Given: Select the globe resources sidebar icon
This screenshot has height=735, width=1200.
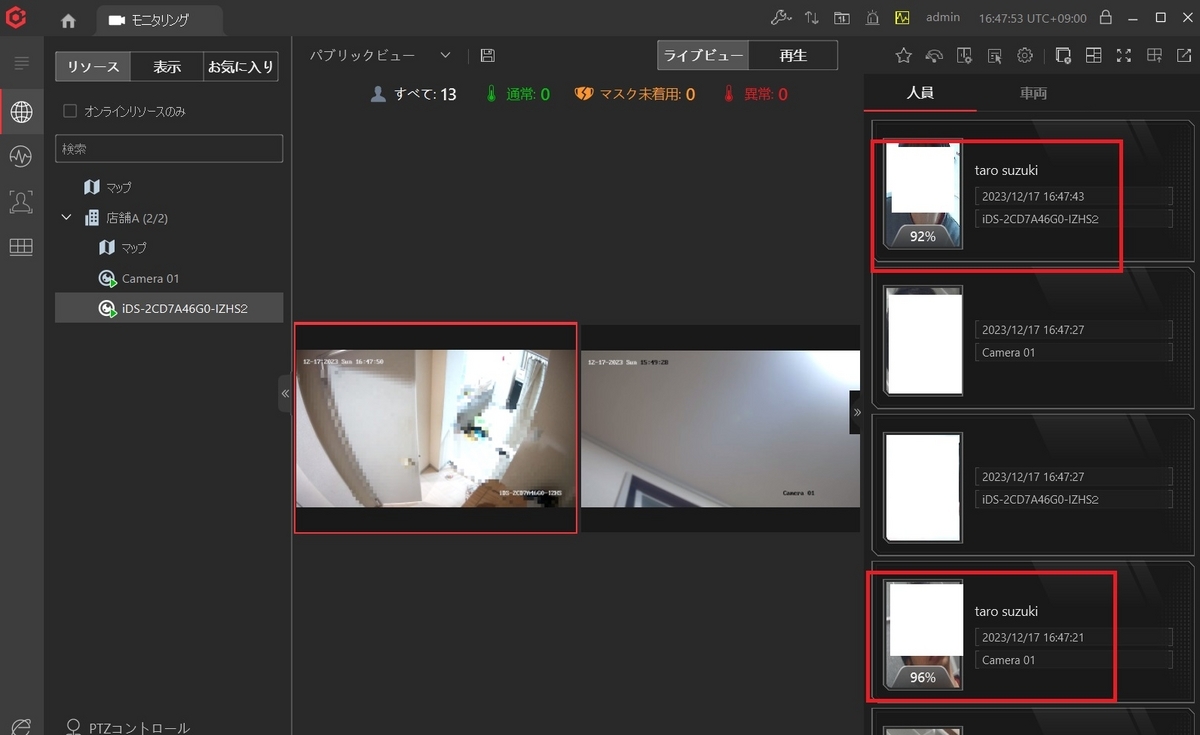Looking at the screenshot, I should pyautogui.click(x=21, y=112).
